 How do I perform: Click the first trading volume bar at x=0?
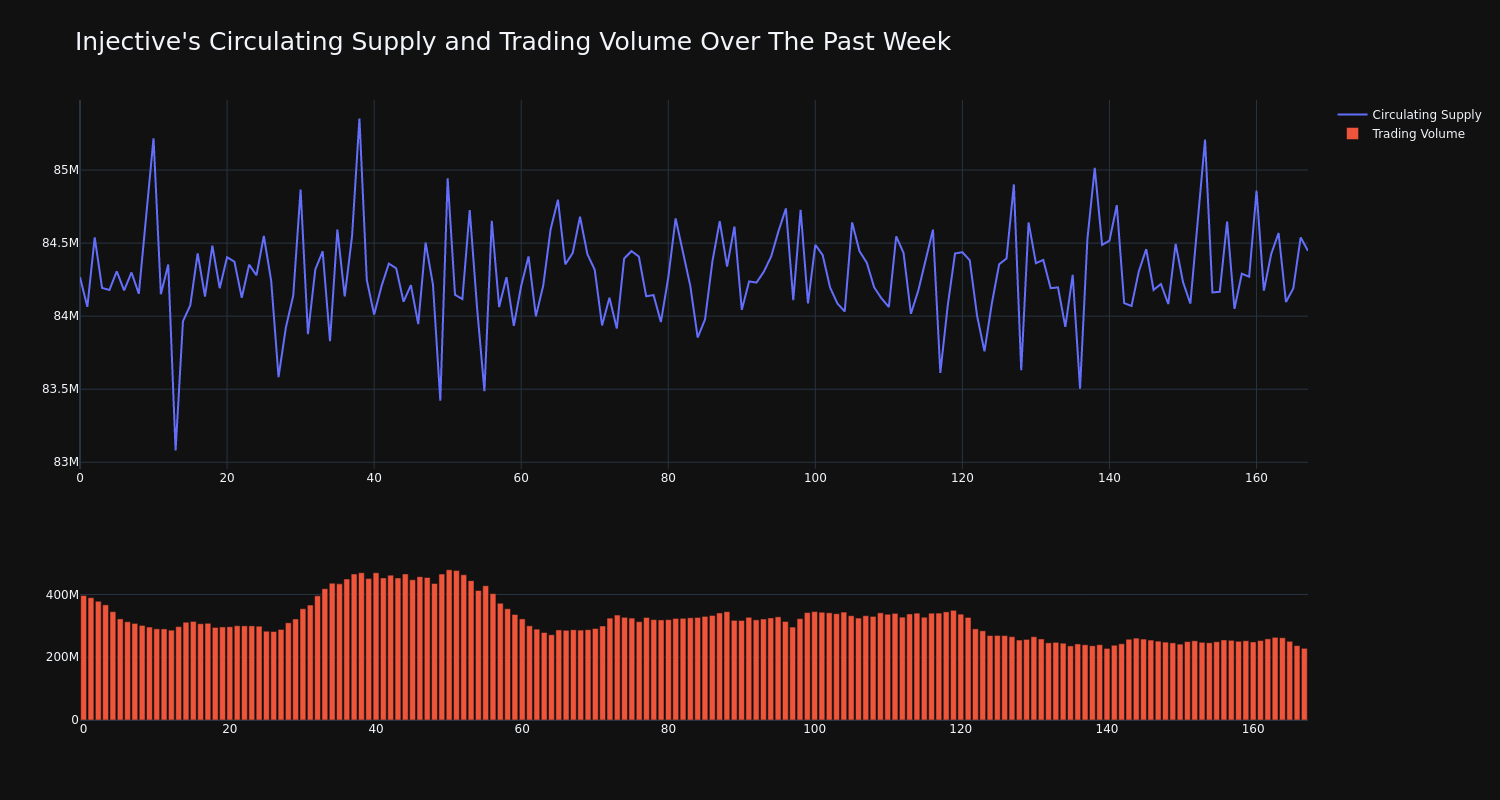point(83,658)
